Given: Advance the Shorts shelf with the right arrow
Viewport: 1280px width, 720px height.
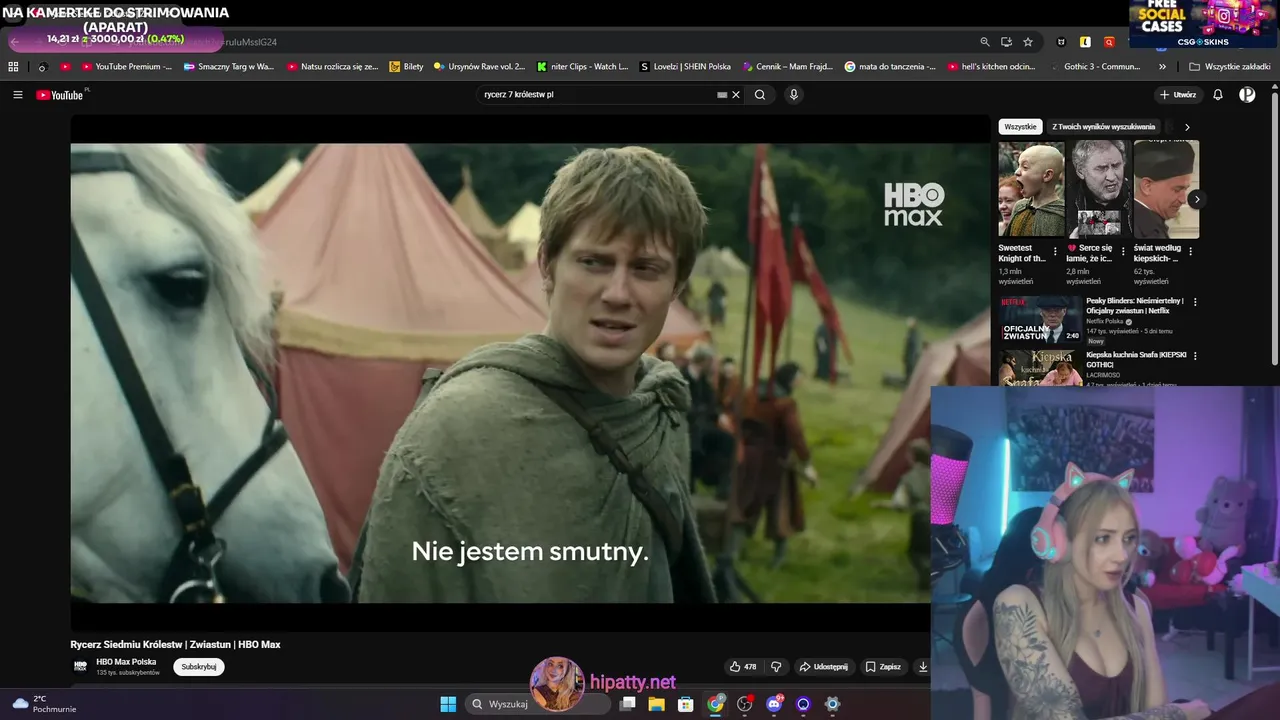Looking at the screenshot, I should [1196, 199].
